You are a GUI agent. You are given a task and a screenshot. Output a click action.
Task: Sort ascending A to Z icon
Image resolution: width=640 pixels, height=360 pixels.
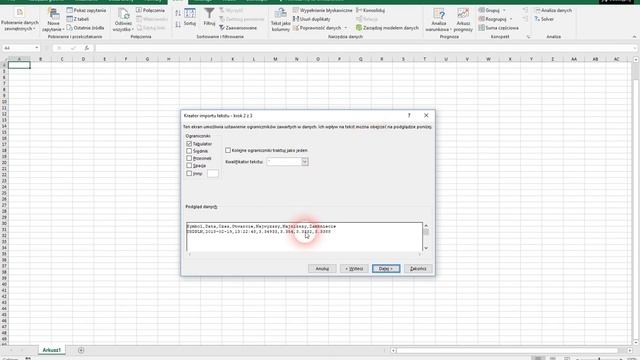(178, 13)
